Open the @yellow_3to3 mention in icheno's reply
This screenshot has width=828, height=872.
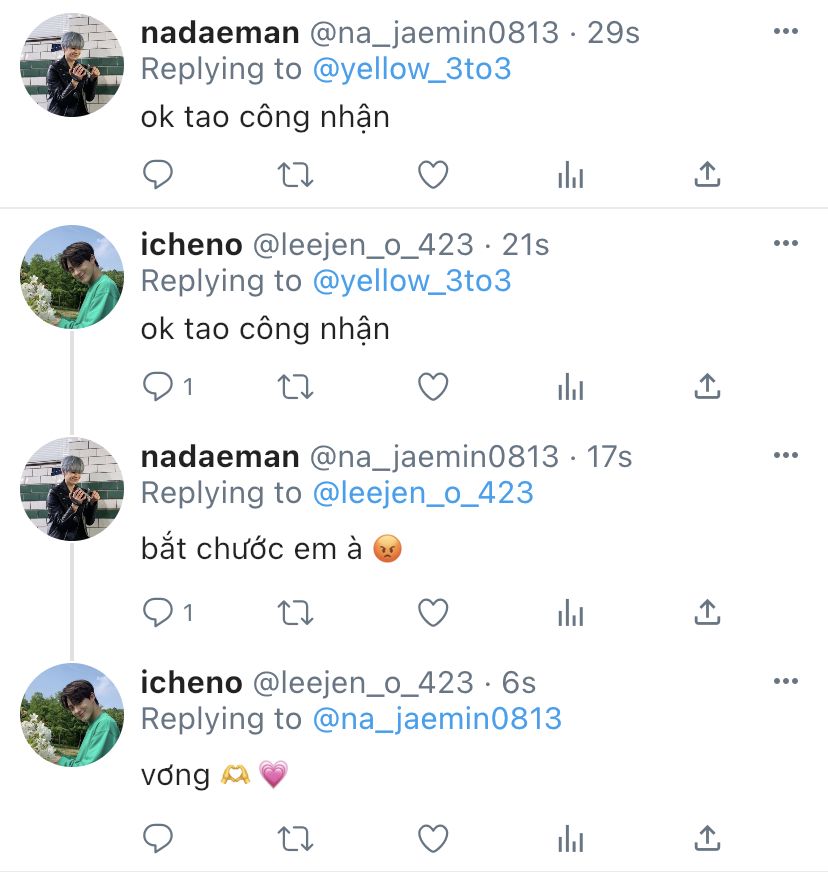point(412,281)
